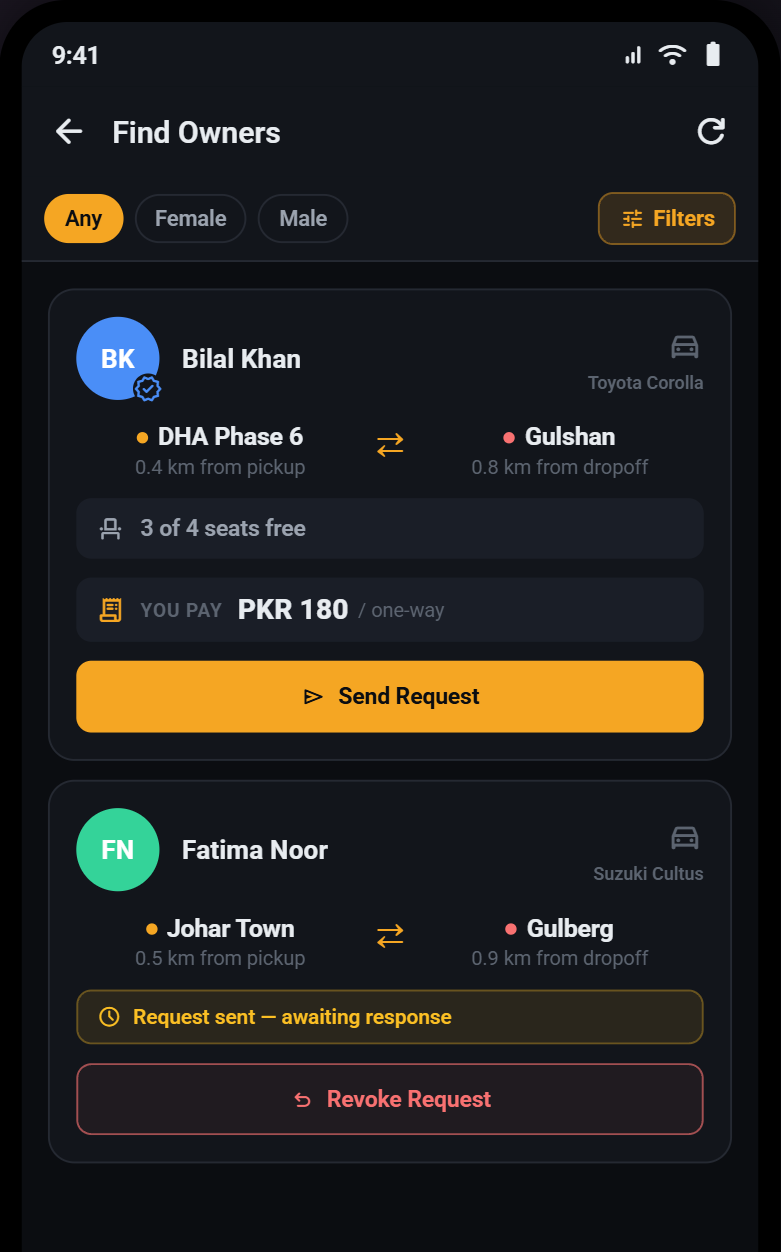
Task: Select the Male filter chip
Action: coord(303,218)
